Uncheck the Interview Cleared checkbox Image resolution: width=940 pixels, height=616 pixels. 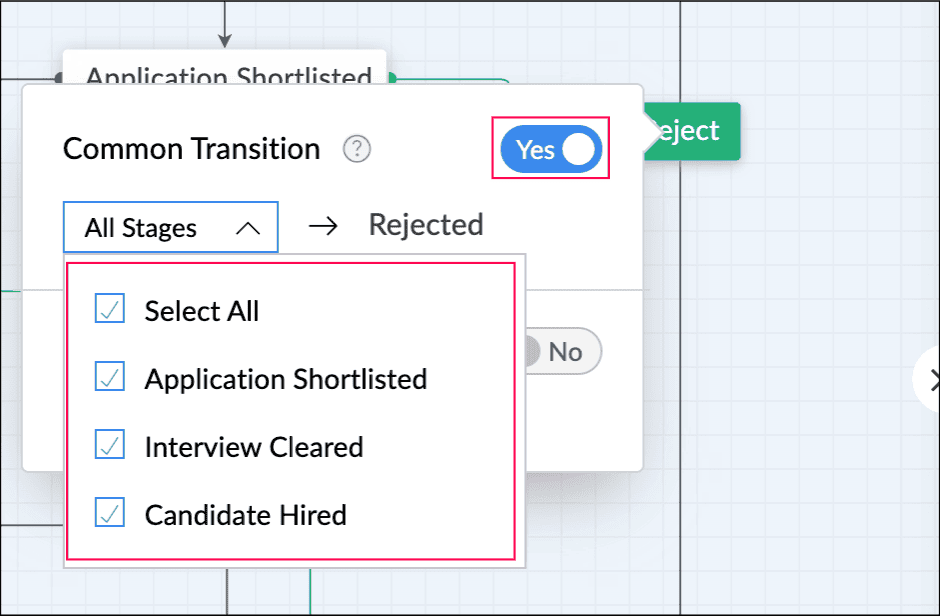[110, 446]
